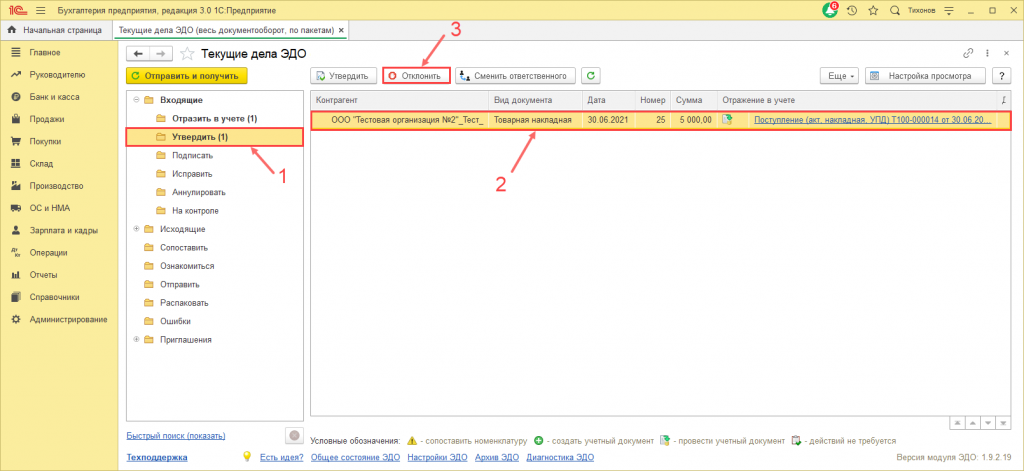1024x471 pixels.
Task: Open the Зарплата и кадры section
Action: click(64, 230)
